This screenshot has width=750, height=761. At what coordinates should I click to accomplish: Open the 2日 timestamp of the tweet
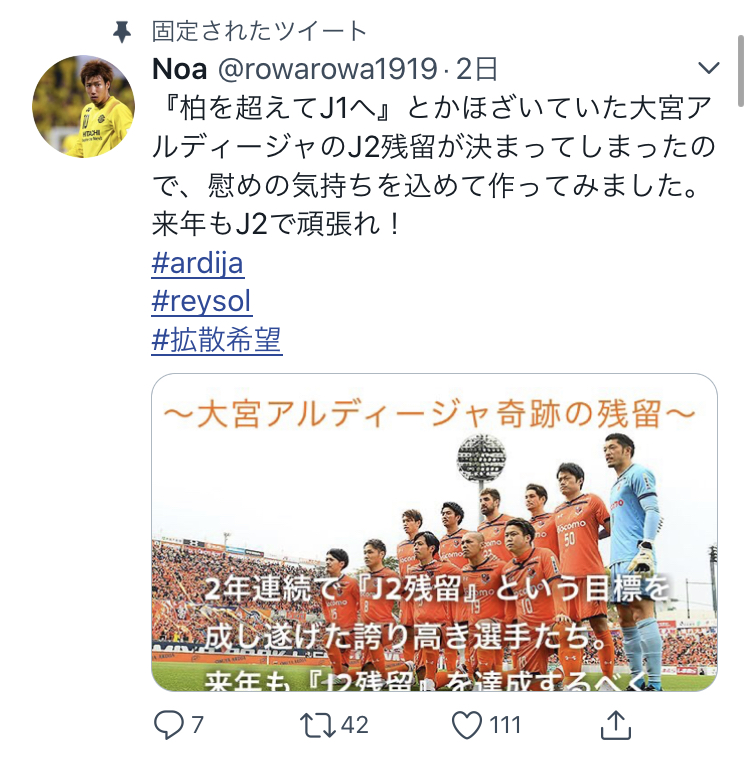(476, 69)
